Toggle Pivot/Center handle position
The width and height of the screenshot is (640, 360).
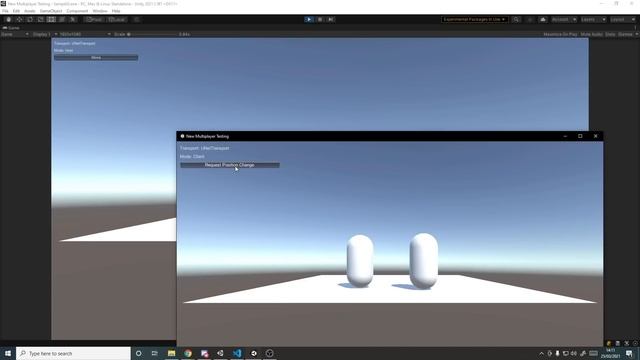pyautogui.click(x=94, y=20)
